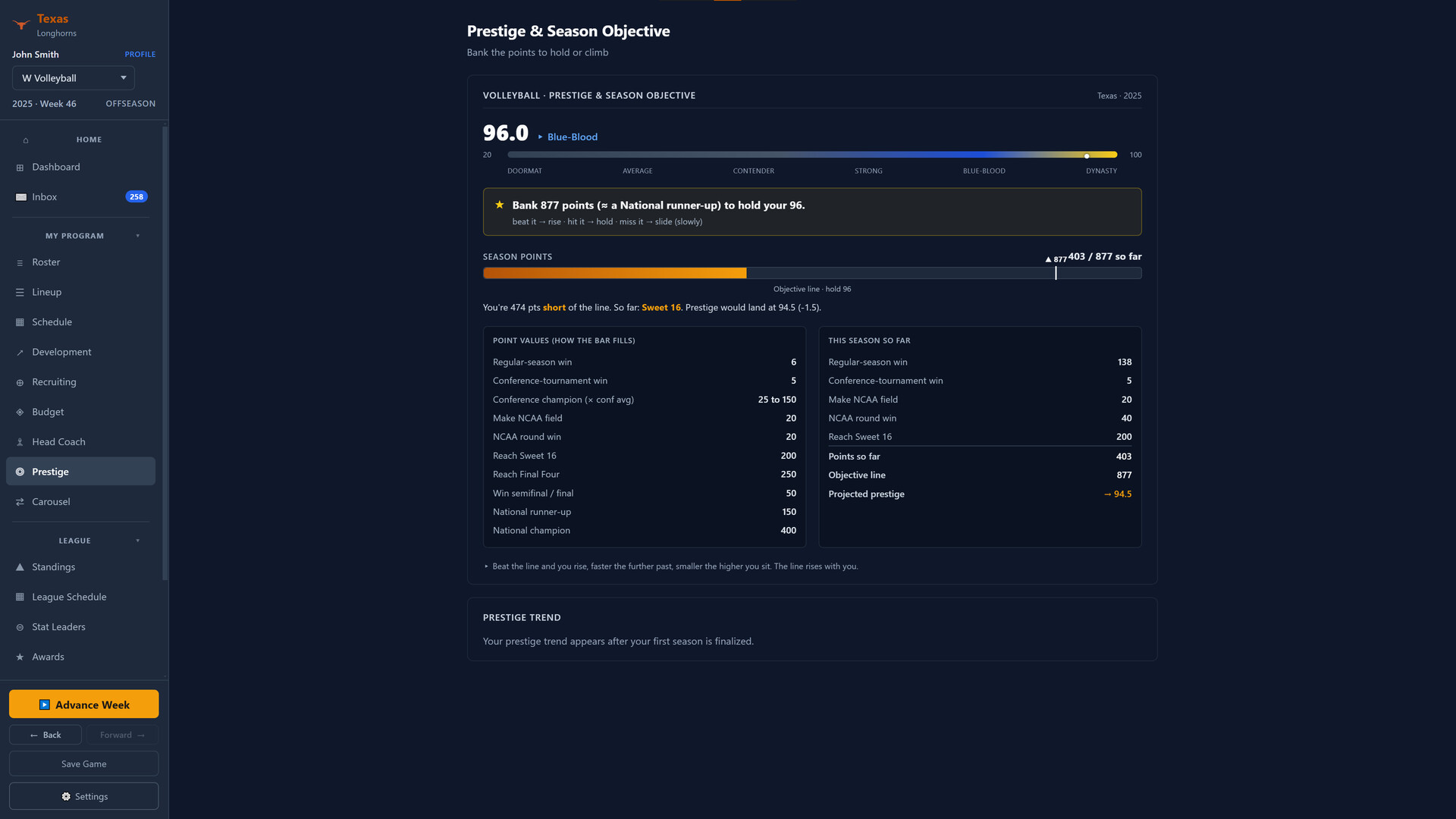Click the Save Game button
The image size is (1456, 819).
coord(83,764)
